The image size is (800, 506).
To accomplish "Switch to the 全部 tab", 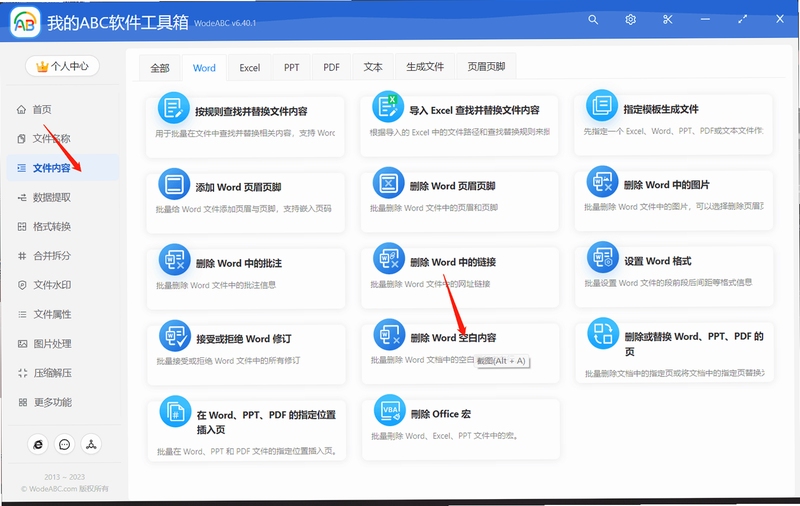I will tap(160, 68).
